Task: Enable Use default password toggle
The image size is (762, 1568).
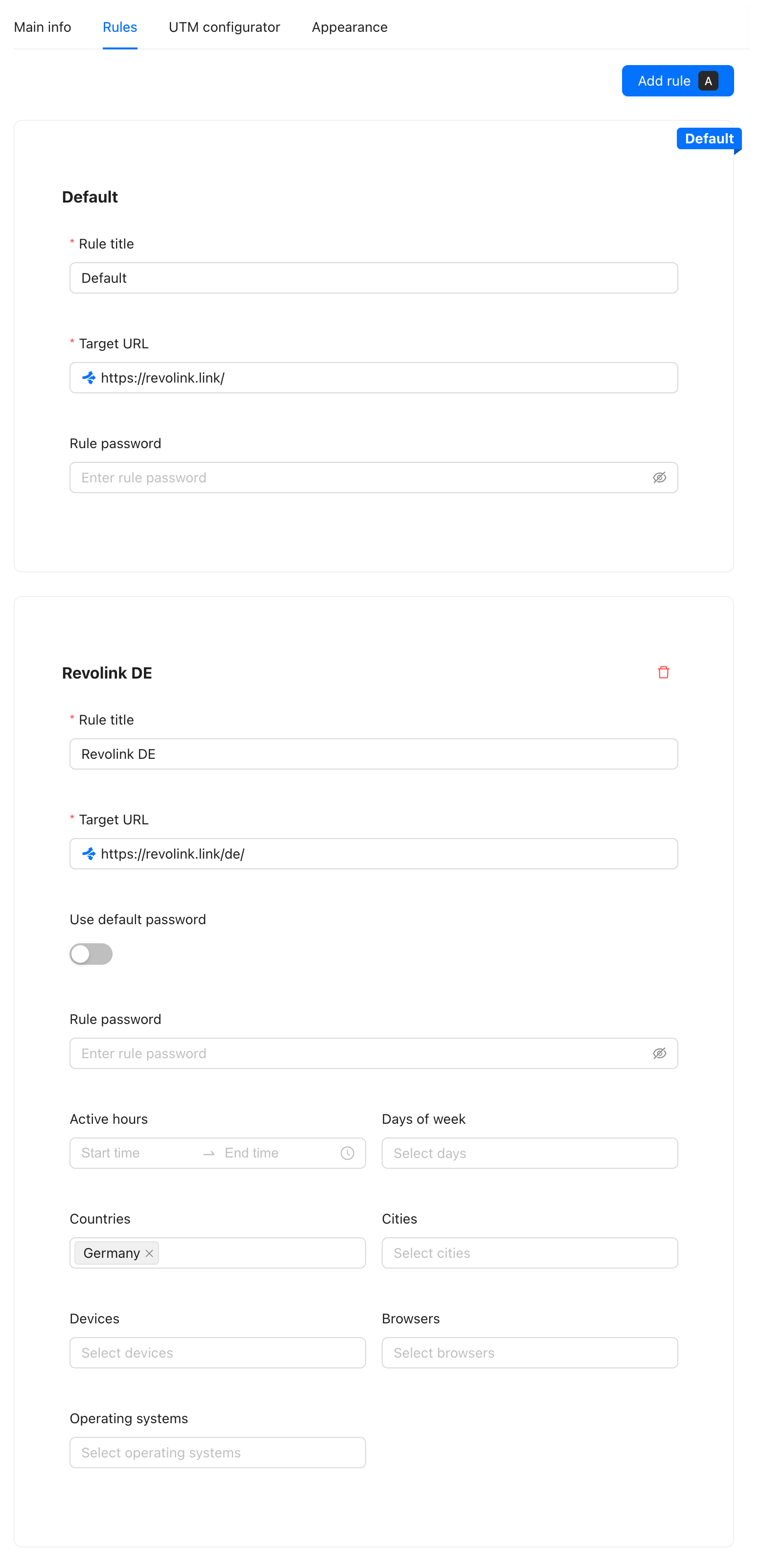Action: pos(91,954)
